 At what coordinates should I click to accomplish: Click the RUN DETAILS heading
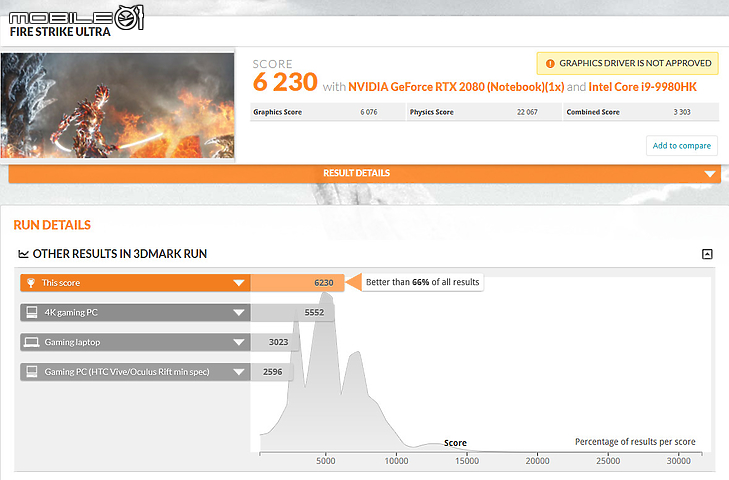click(52, 225)
